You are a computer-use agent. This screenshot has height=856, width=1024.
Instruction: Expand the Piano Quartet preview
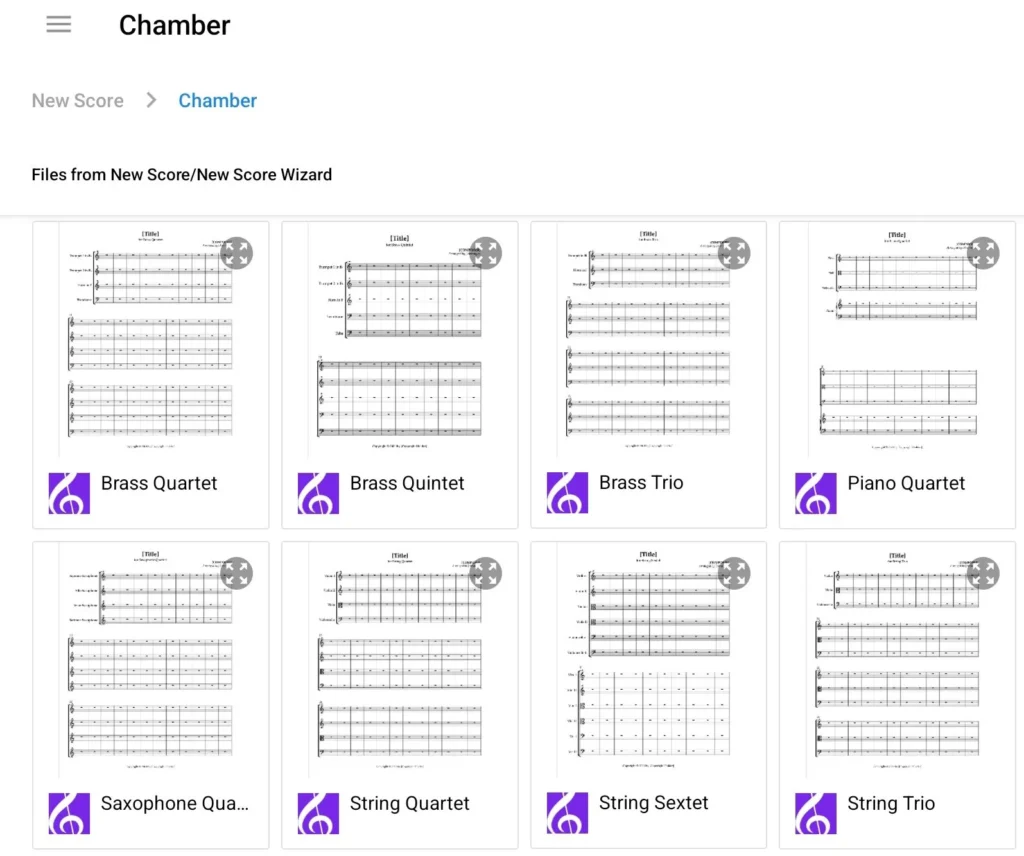pos(984,253)
